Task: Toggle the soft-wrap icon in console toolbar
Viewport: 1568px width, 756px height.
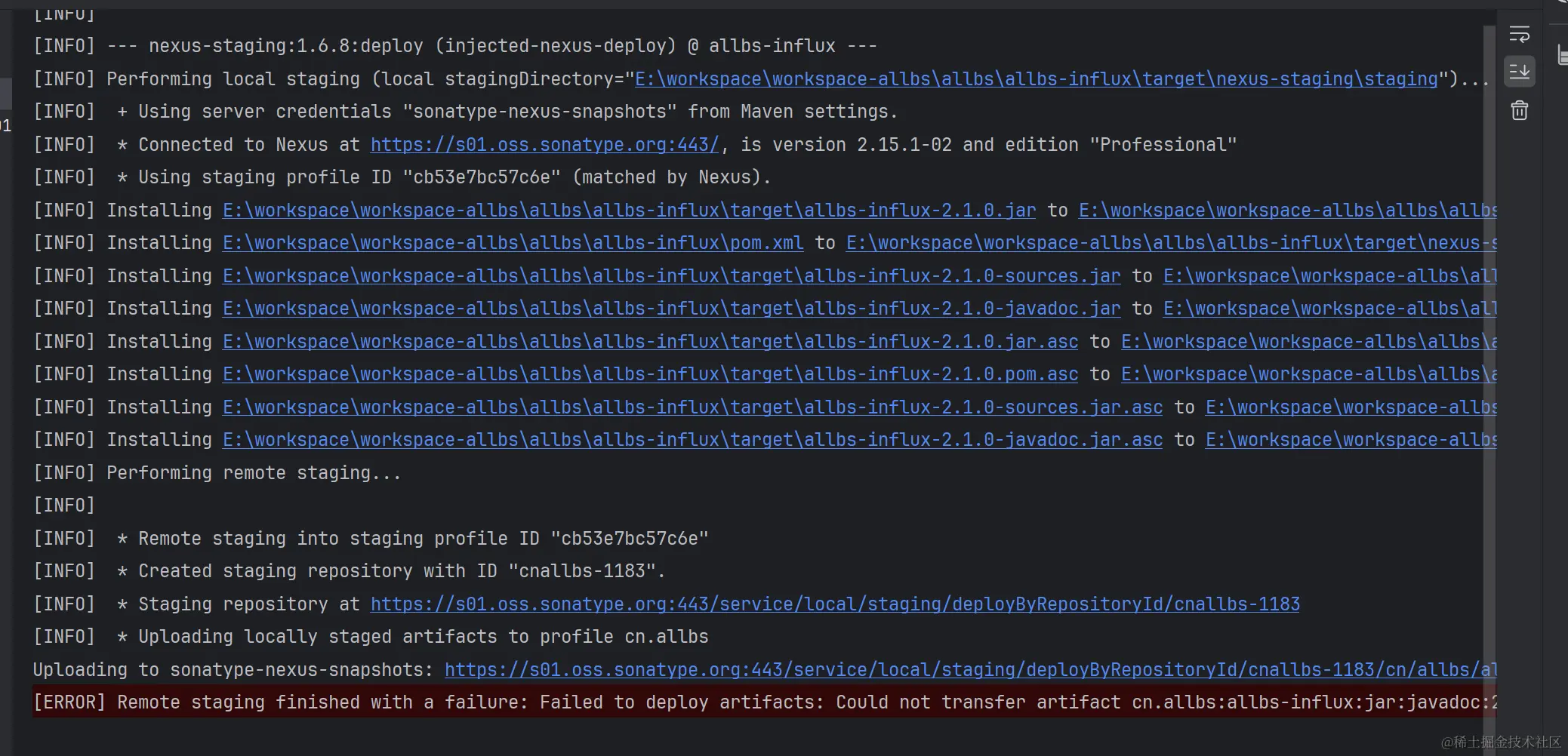Action: tap(1519, 35)
